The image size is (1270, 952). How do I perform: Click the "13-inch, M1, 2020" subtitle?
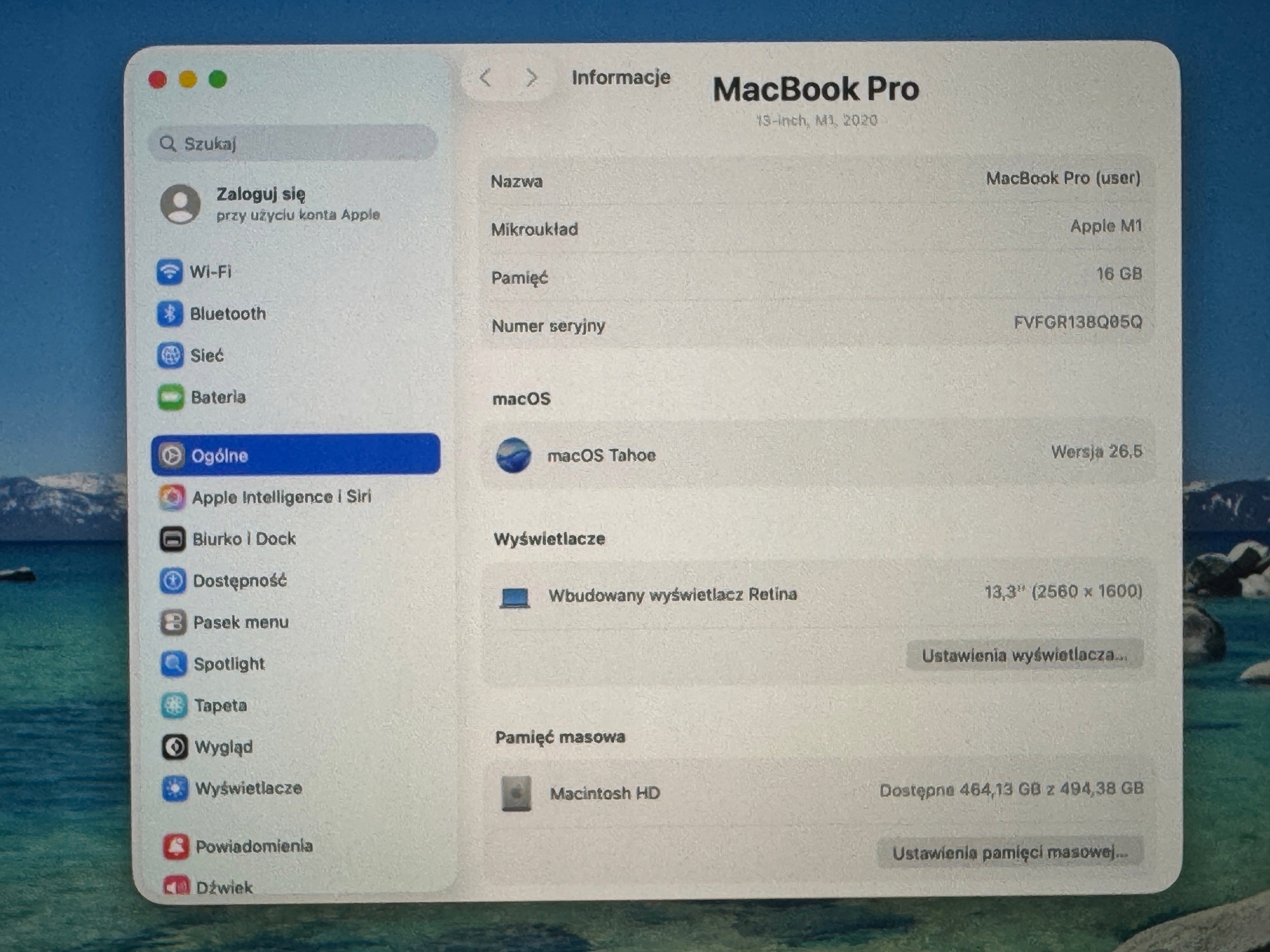point(817,120)
